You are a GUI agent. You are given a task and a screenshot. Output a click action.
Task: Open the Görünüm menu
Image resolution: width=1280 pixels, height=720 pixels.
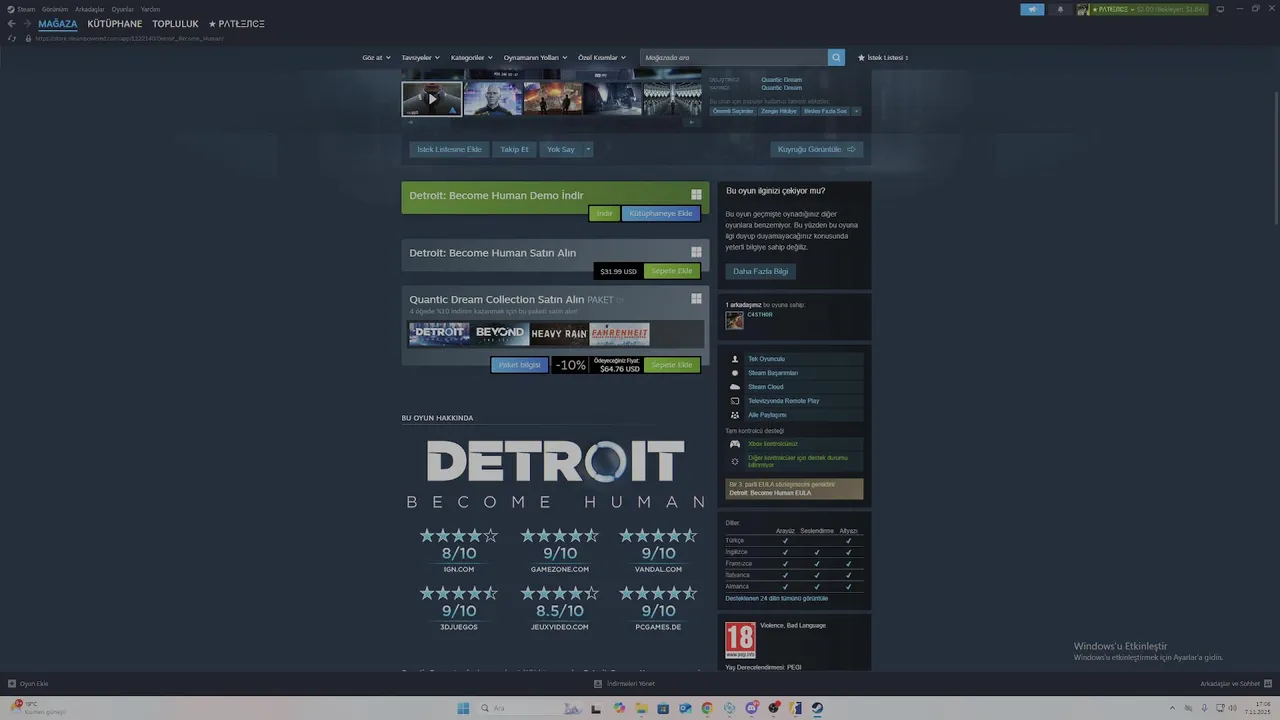55,9
